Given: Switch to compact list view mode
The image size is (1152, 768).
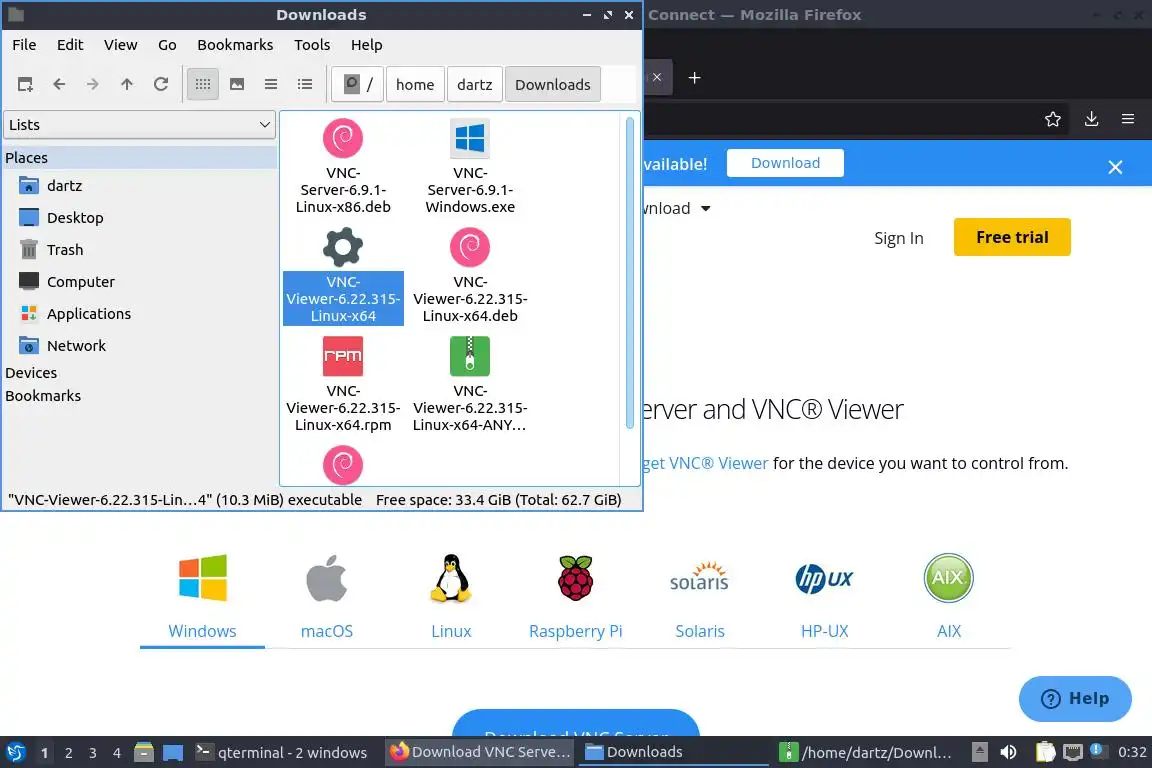Looking at the screenshot, I should [x=271, y=85].
